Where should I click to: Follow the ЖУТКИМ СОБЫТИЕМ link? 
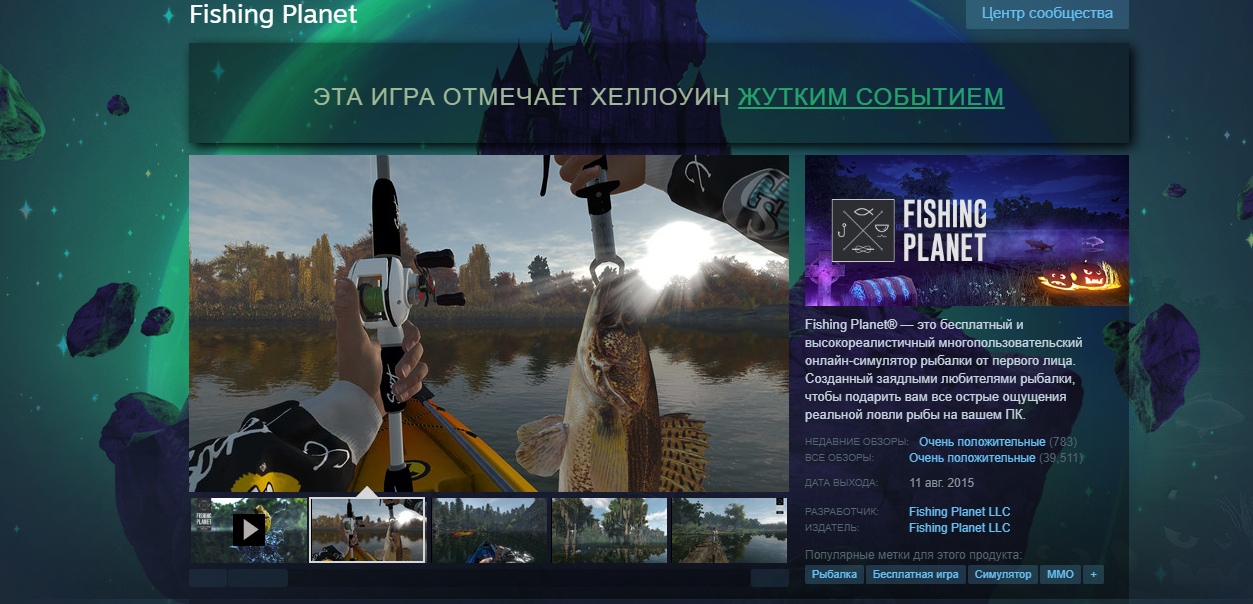(x=871, y=97)
